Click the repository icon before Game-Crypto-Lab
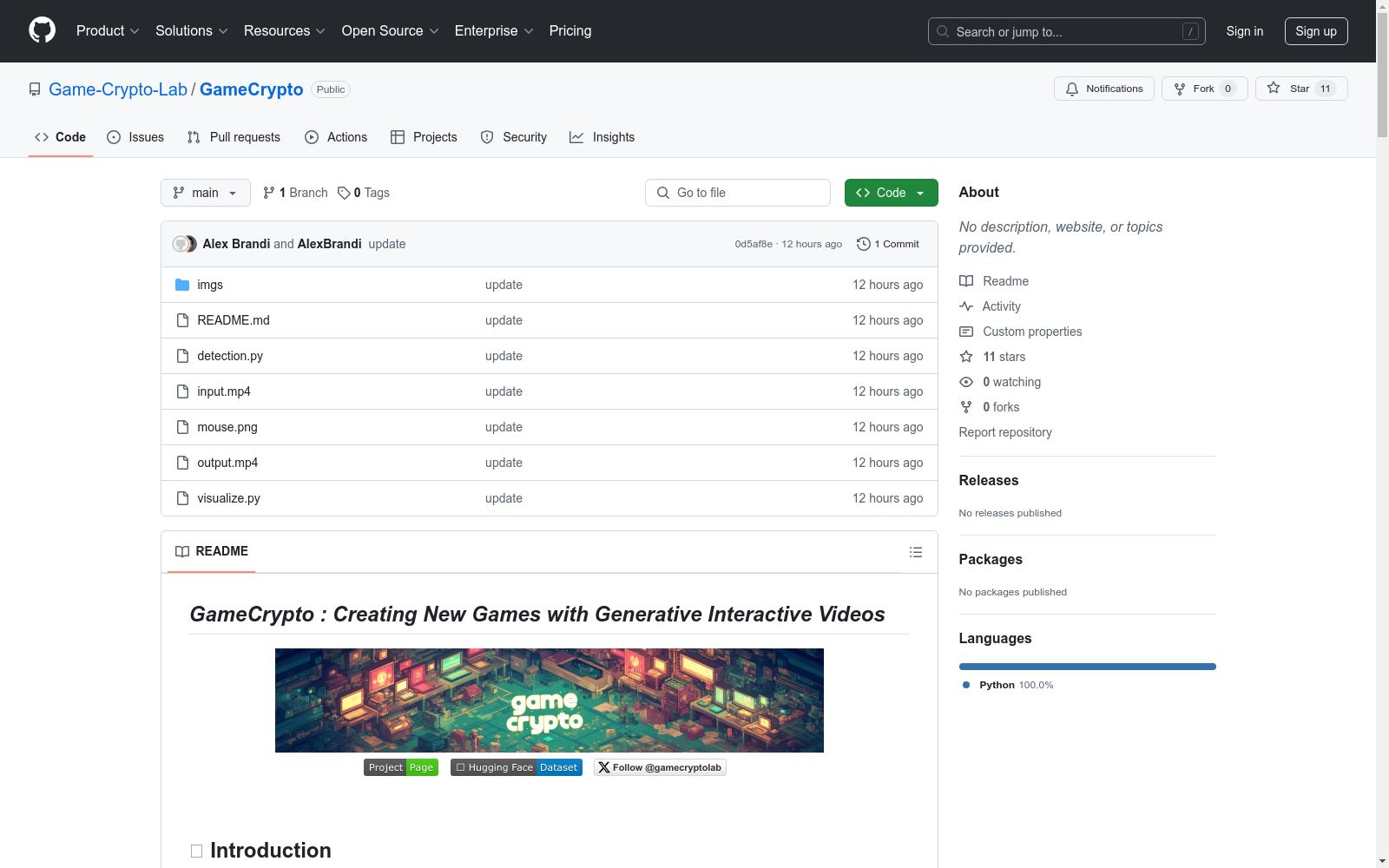 (x=35, y=89)
